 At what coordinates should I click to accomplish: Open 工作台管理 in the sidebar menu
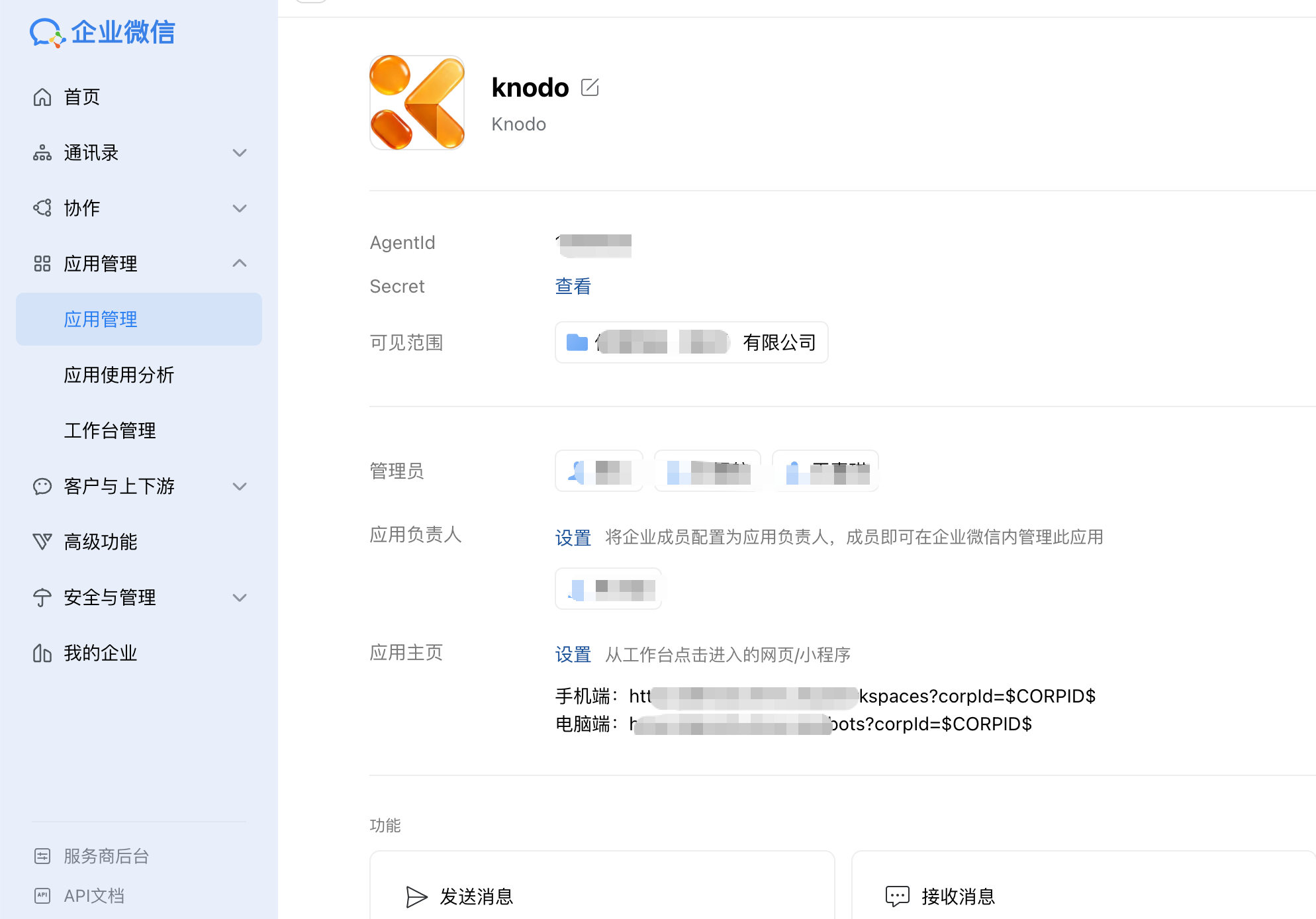(110, 430)
